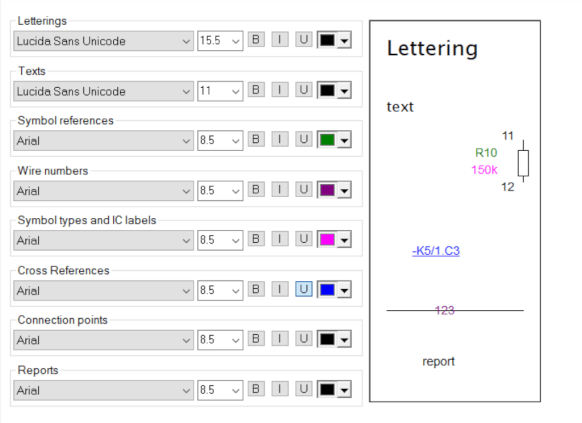This screenshot has height=423, width=582.
Task: Pick the blue Cross References color swatch
Action: pos(327,290)
